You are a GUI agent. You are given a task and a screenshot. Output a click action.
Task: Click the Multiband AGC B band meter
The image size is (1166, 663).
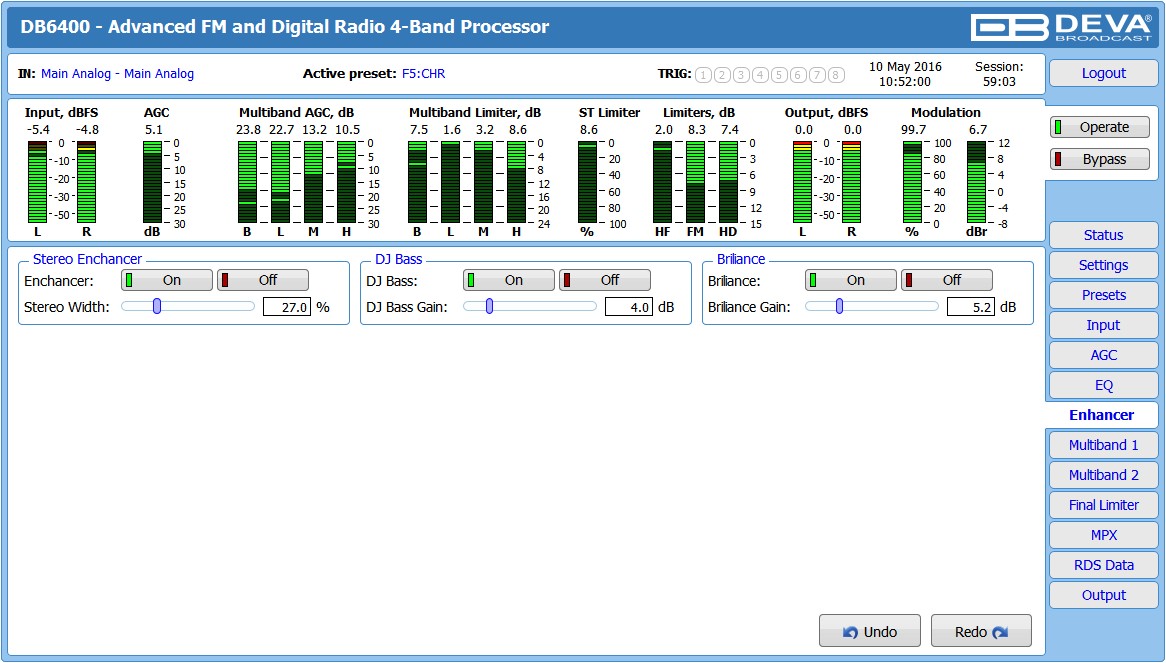coord(248,182)
